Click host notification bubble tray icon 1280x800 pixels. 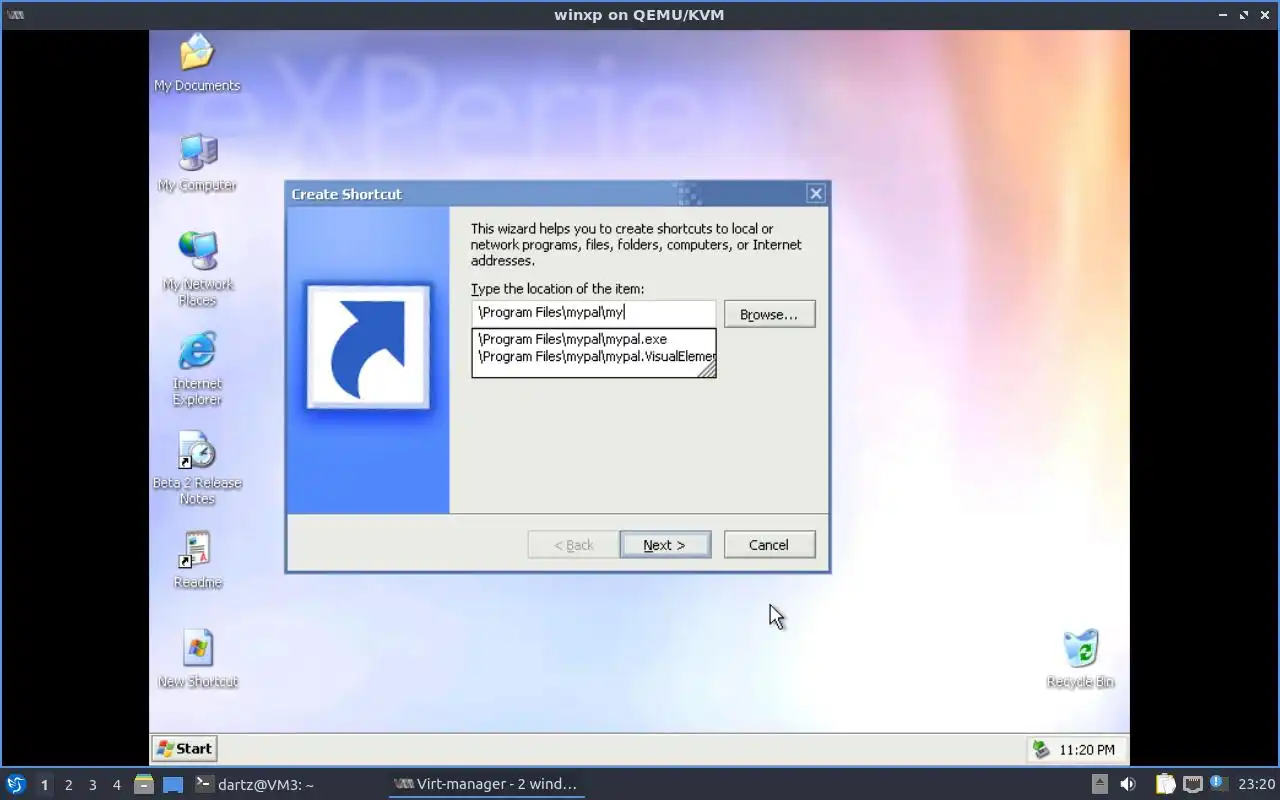(1218, 783)
